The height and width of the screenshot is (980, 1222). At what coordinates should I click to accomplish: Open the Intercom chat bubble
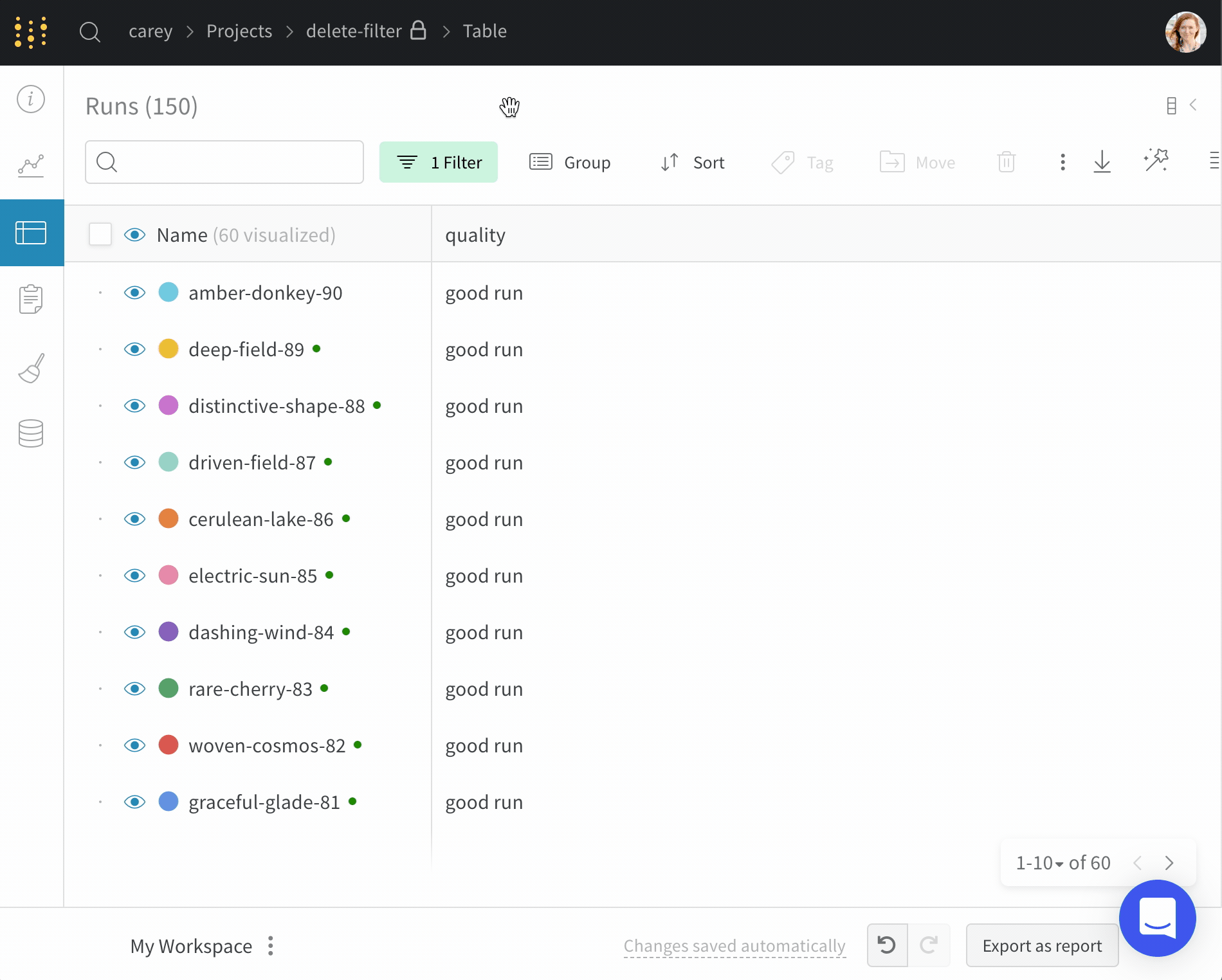[x=1157, y=918]
